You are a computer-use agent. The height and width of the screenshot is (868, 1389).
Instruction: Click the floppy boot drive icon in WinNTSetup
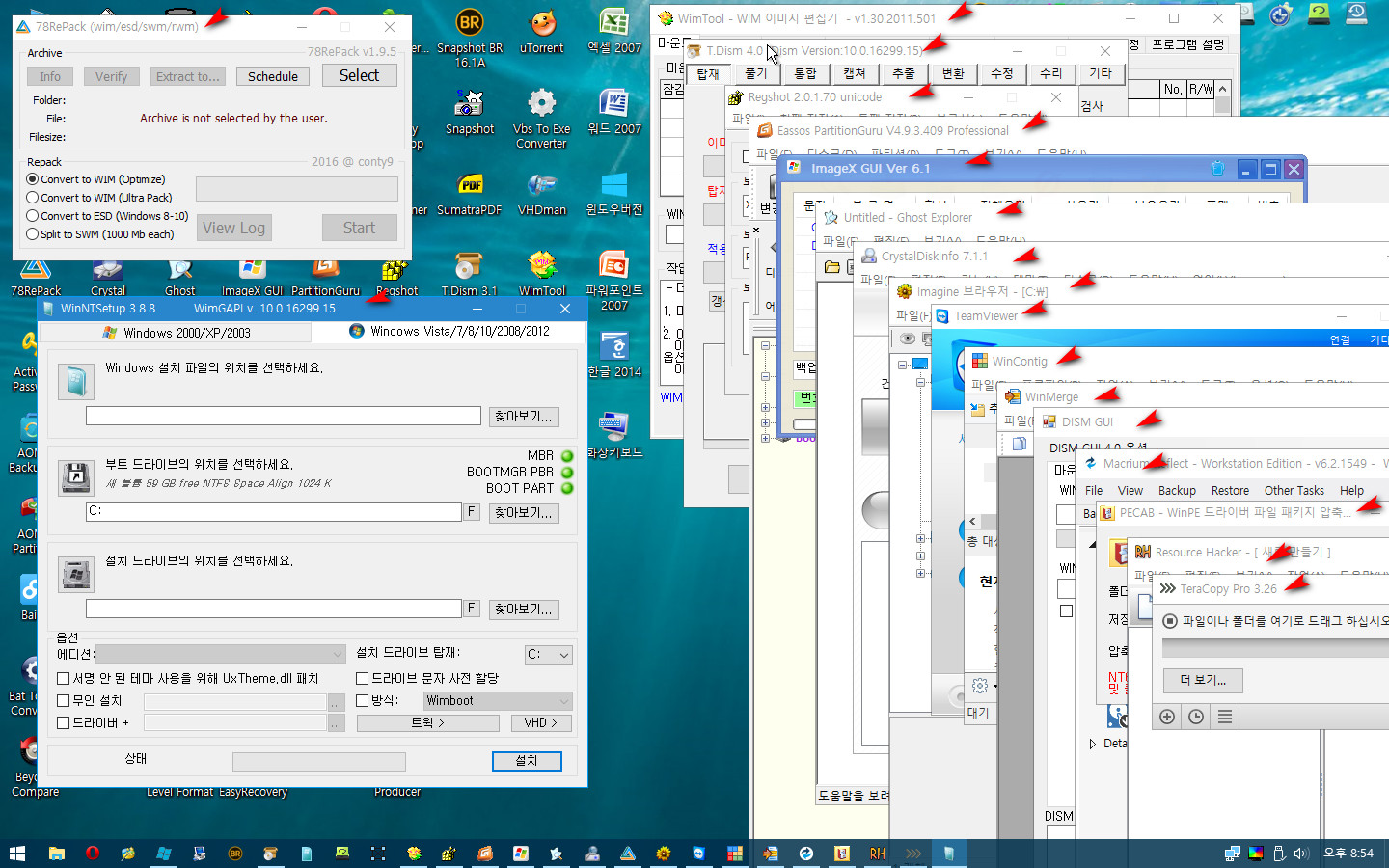[75, 477]
